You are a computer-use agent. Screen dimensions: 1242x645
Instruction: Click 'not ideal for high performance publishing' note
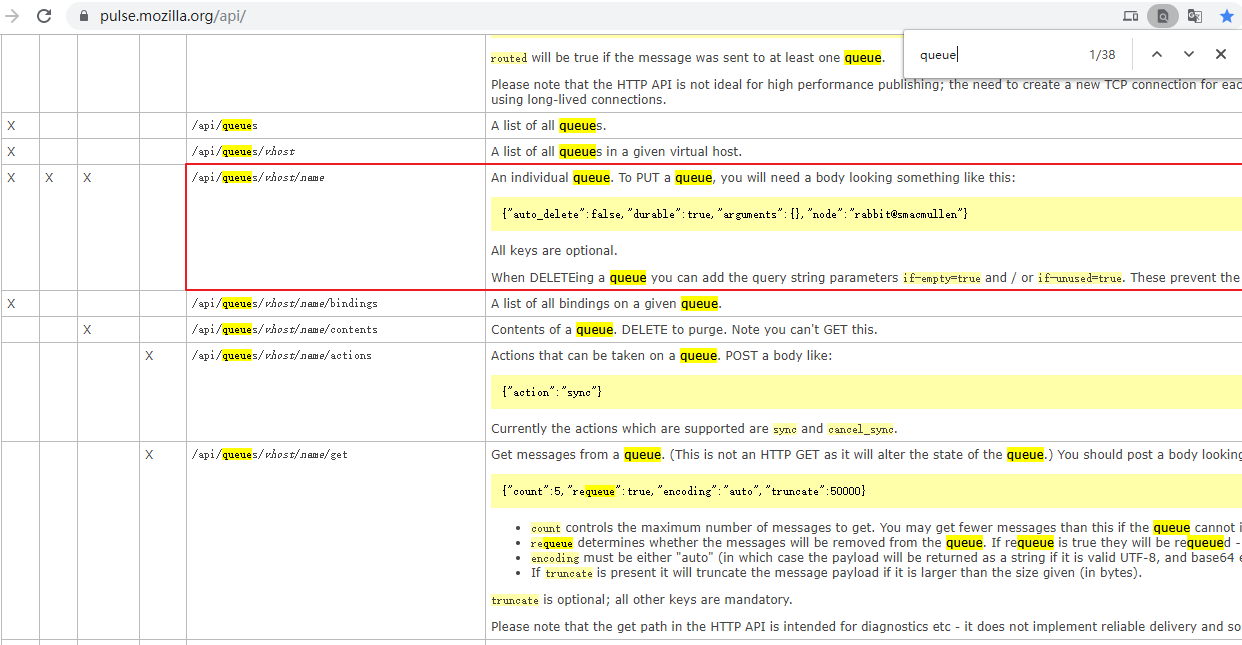point(866,92)
